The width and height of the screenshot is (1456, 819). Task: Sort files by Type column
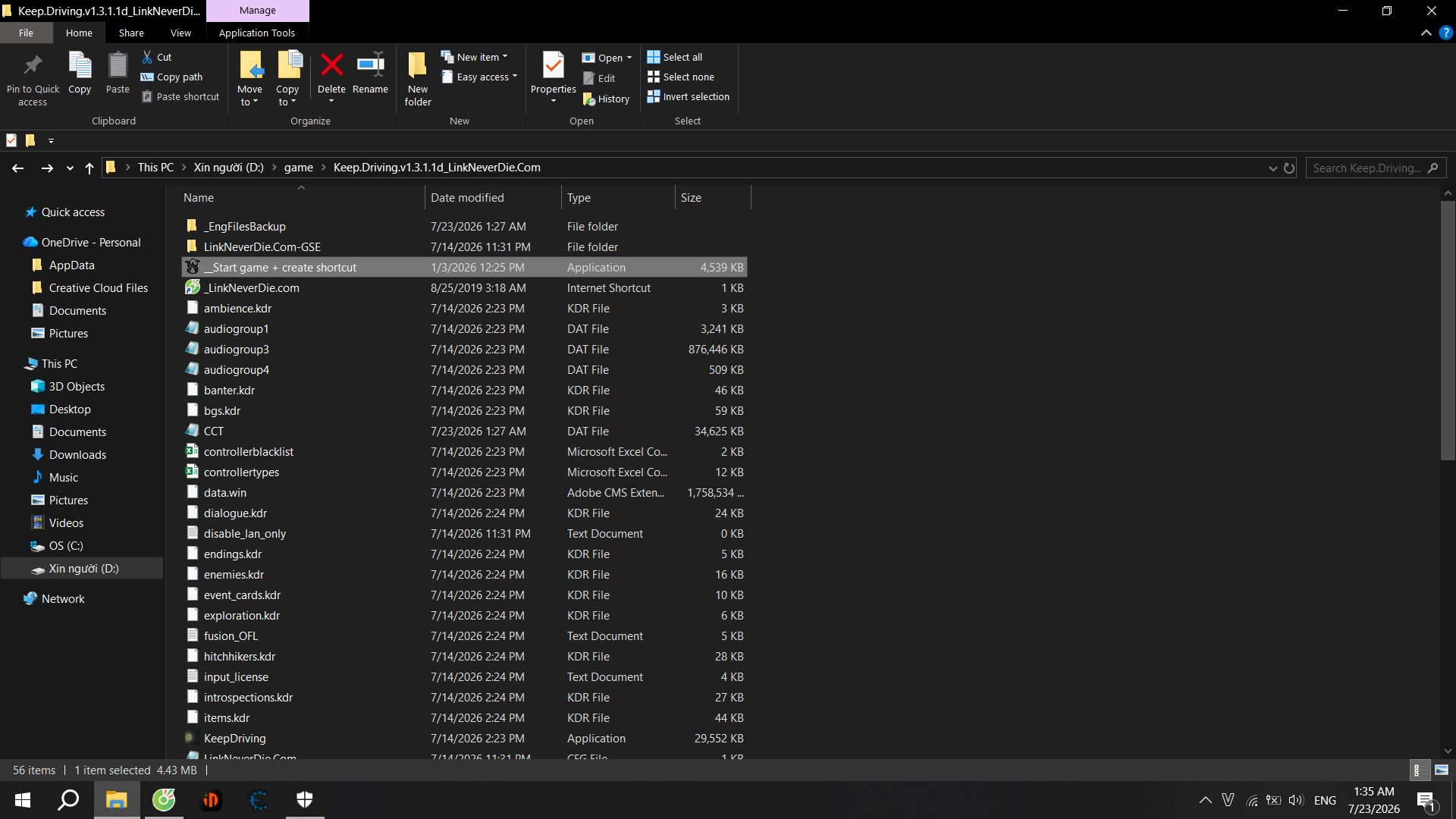618,197
